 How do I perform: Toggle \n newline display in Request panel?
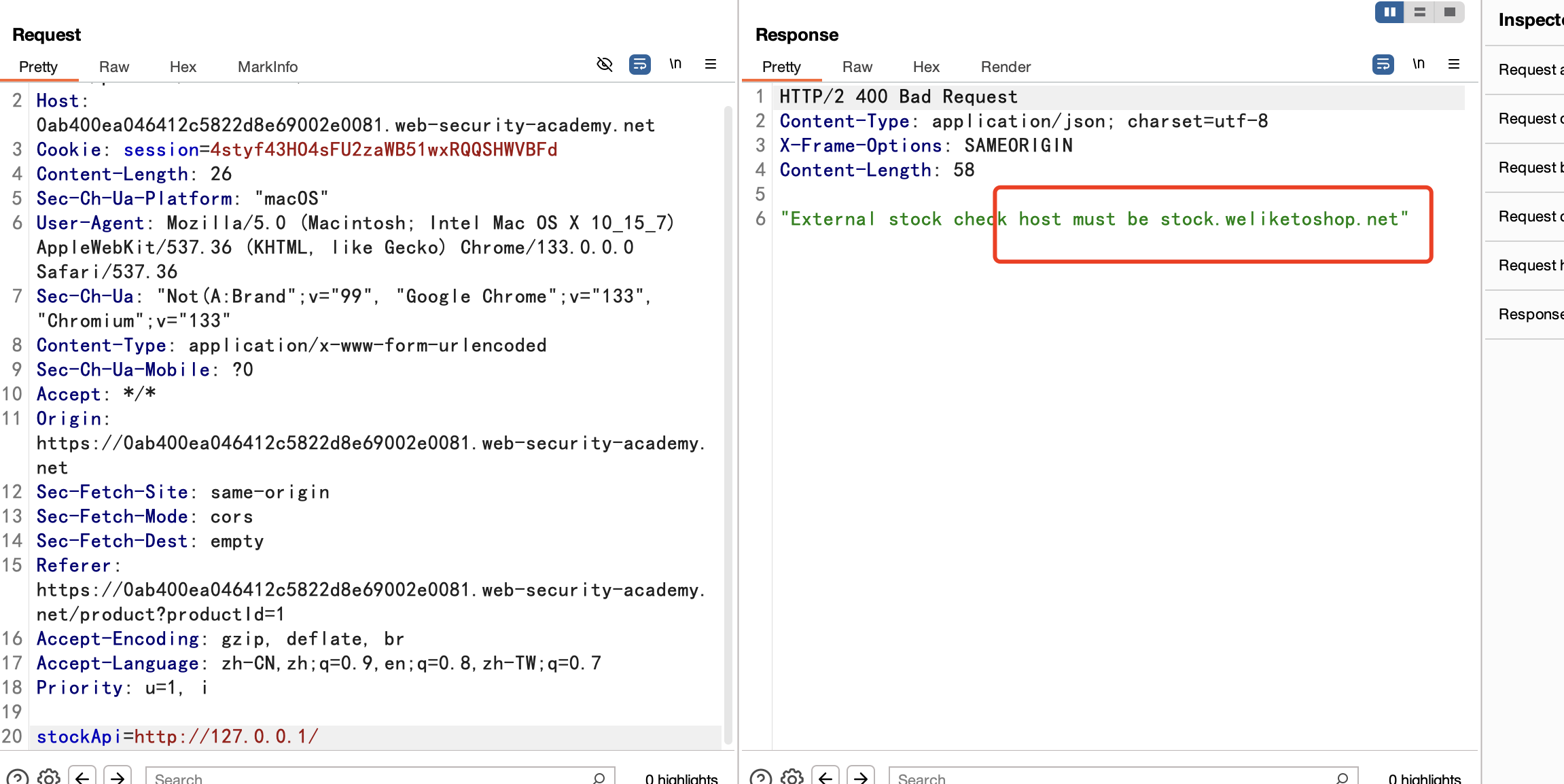(x=675, y=65)
